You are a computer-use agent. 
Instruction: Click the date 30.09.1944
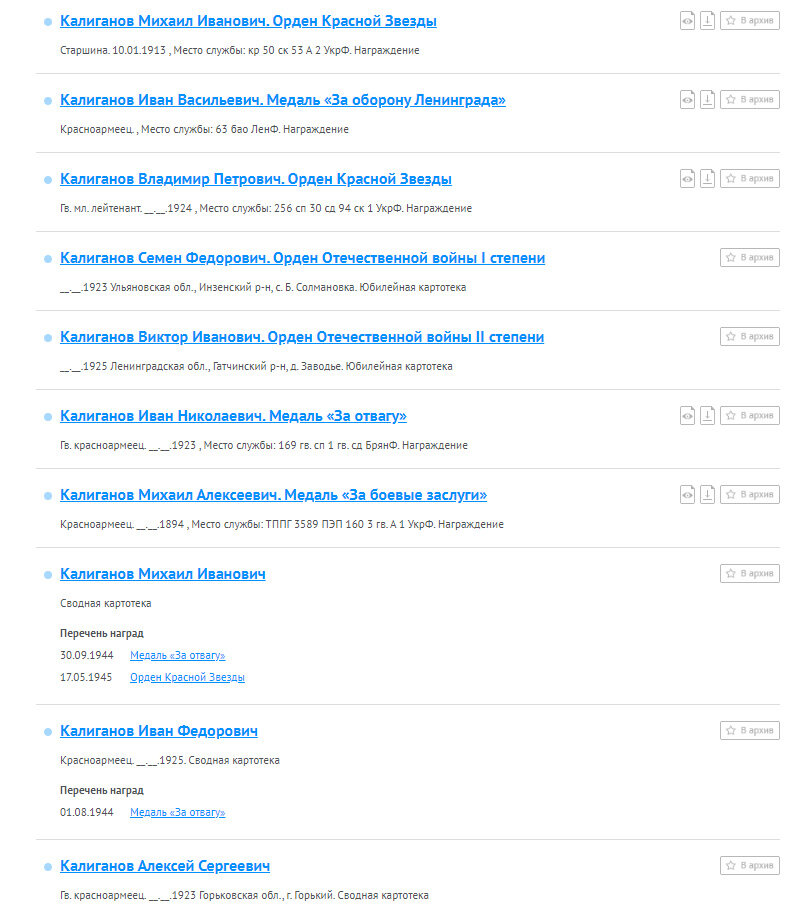(87, 655)
